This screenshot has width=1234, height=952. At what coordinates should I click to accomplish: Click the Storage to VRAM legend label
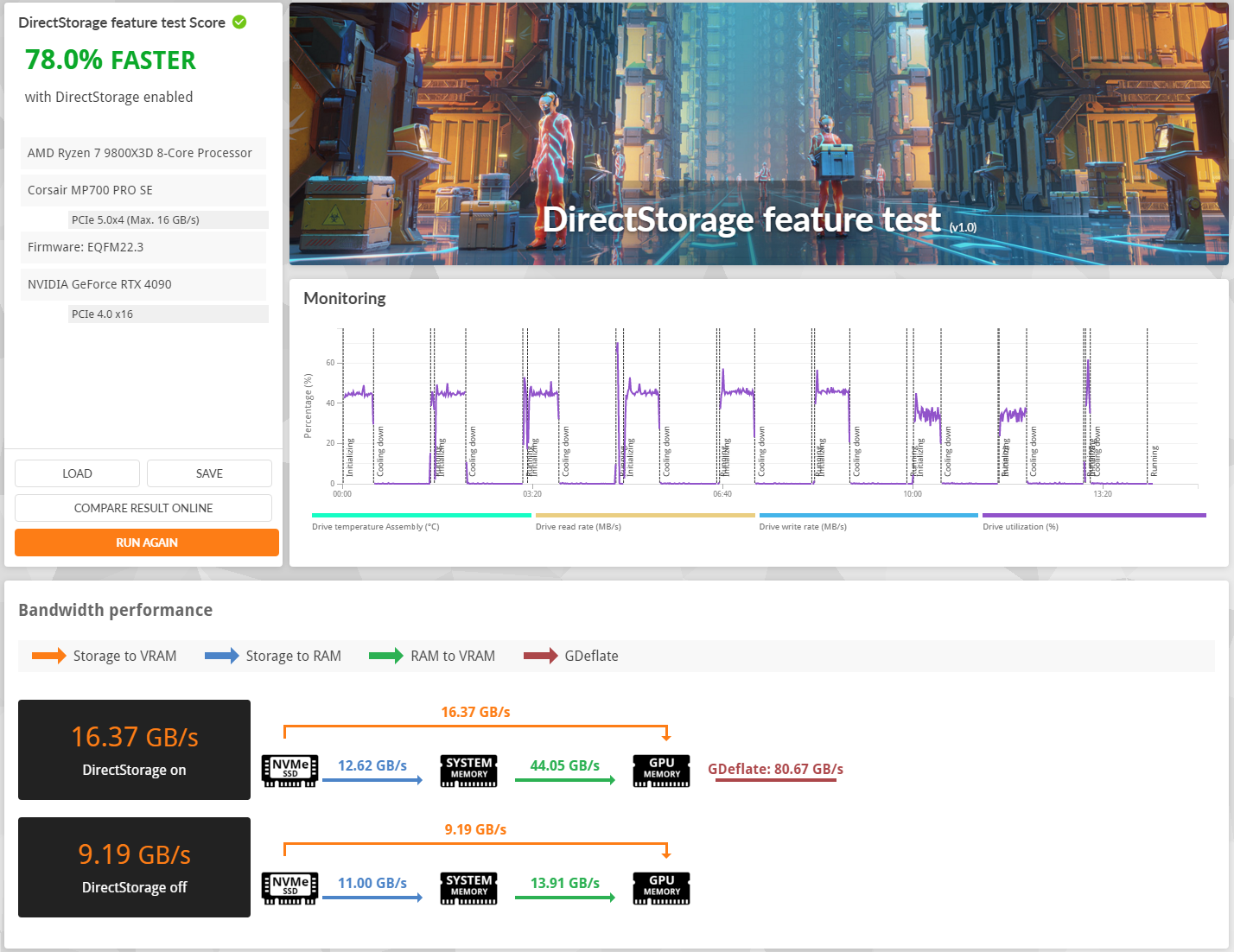click(124, 656)
